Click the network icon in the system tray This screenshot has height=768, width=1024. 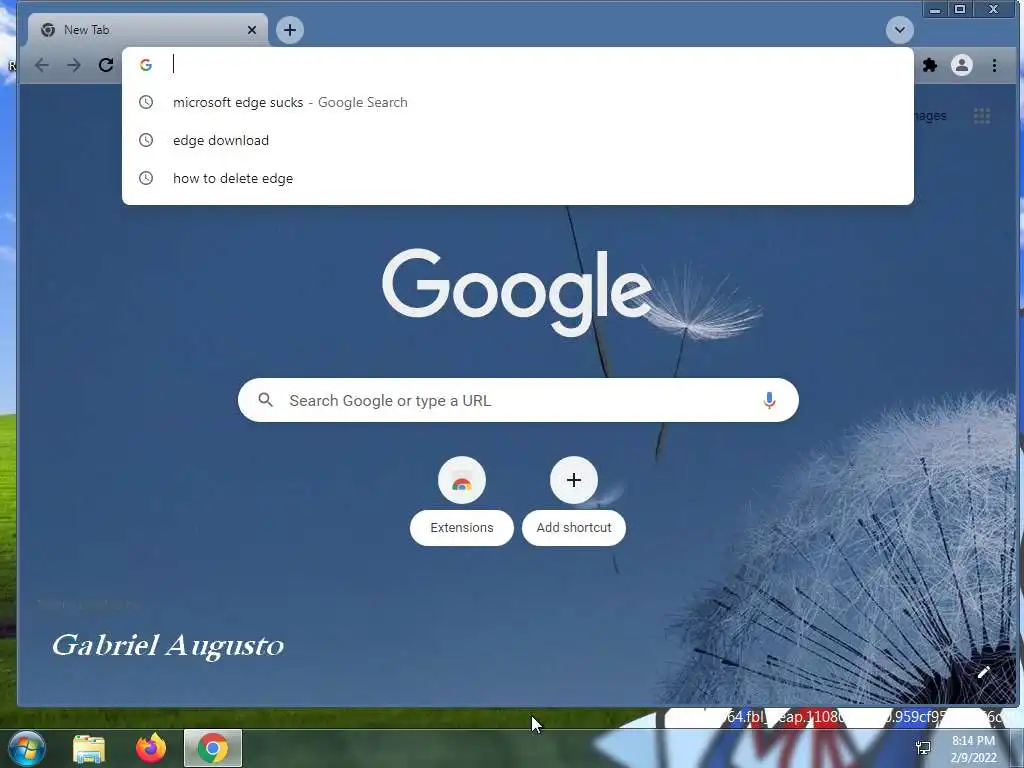(x=923, y=748)
